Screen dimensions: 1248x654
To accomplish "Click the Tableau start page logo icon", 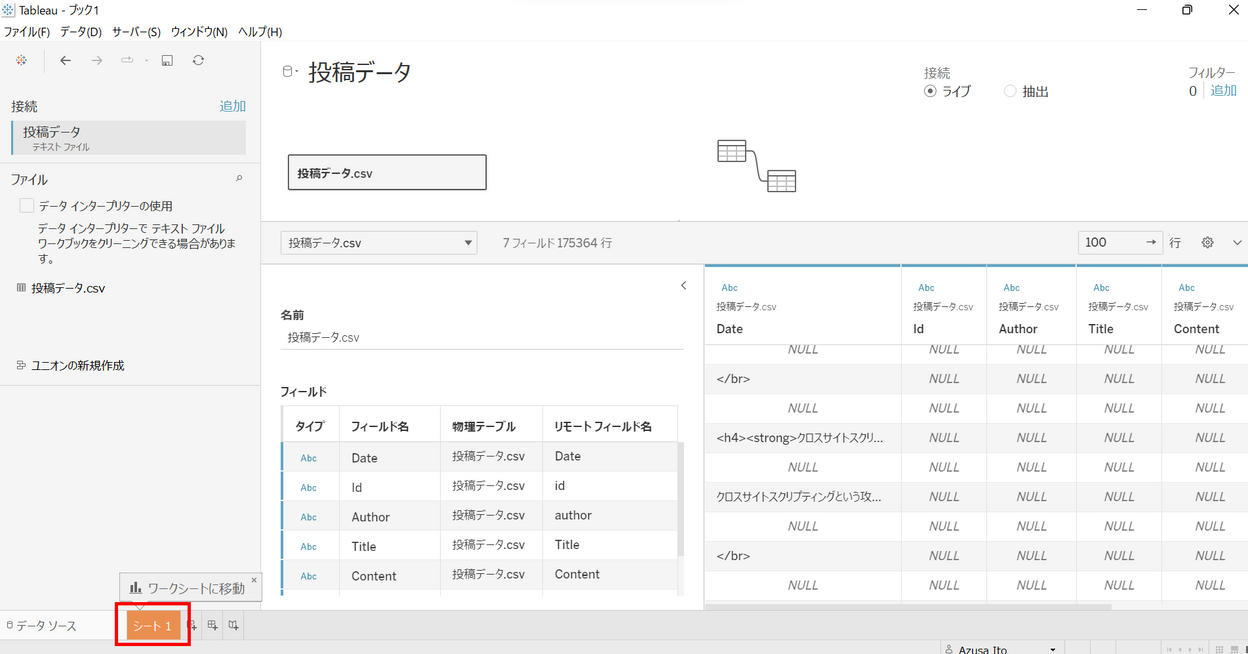I will pos(21,61).
